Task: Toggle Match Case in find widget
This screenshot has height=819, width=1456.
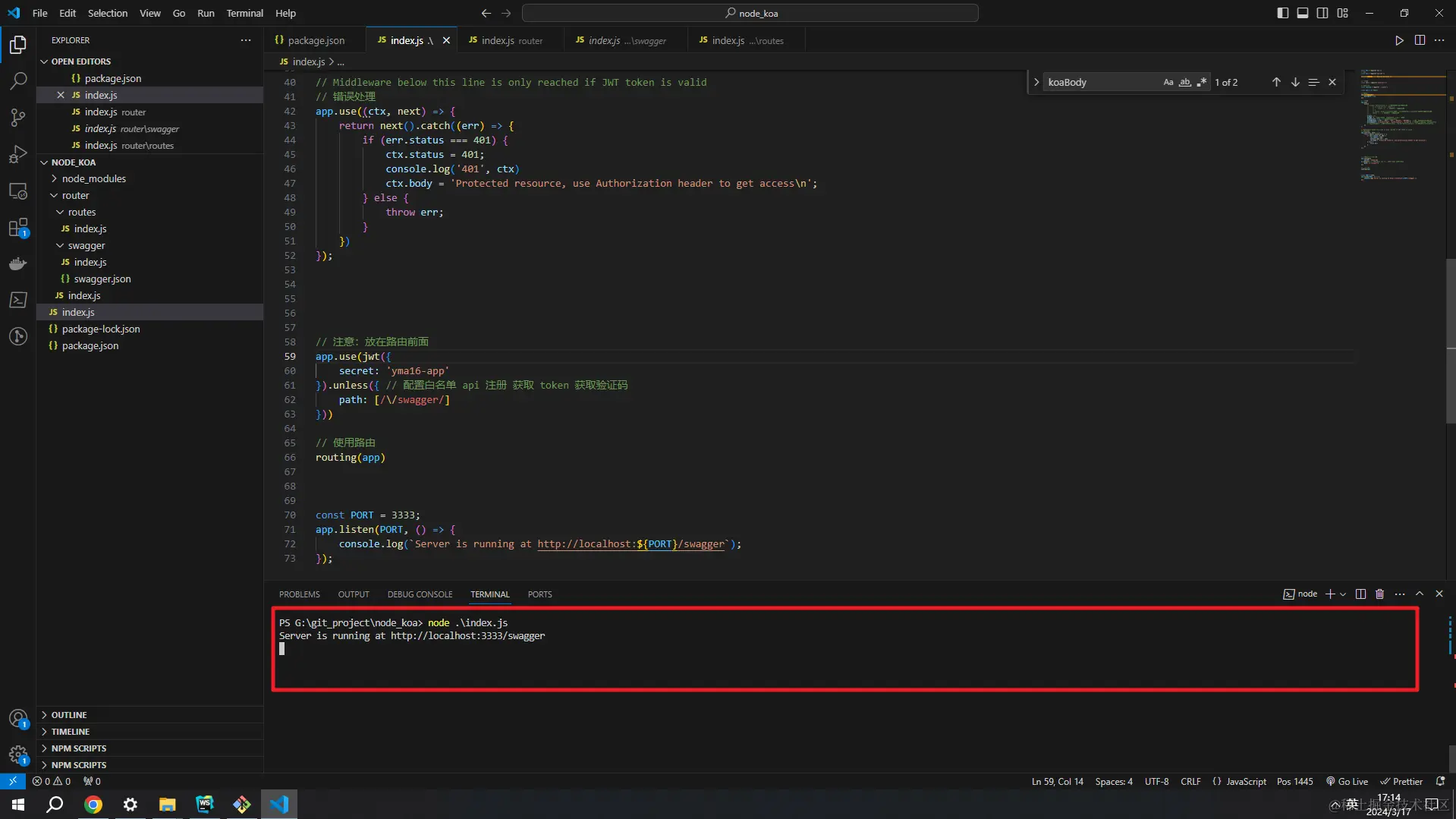Action: [1168, 82]
